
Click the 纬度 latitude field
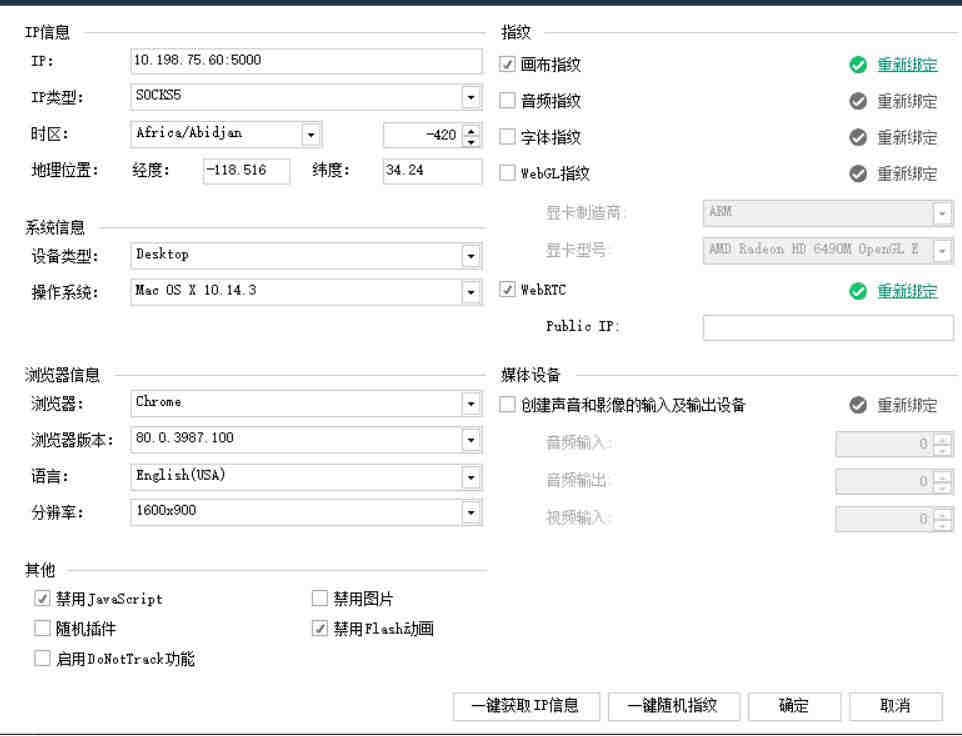[432, 171]
